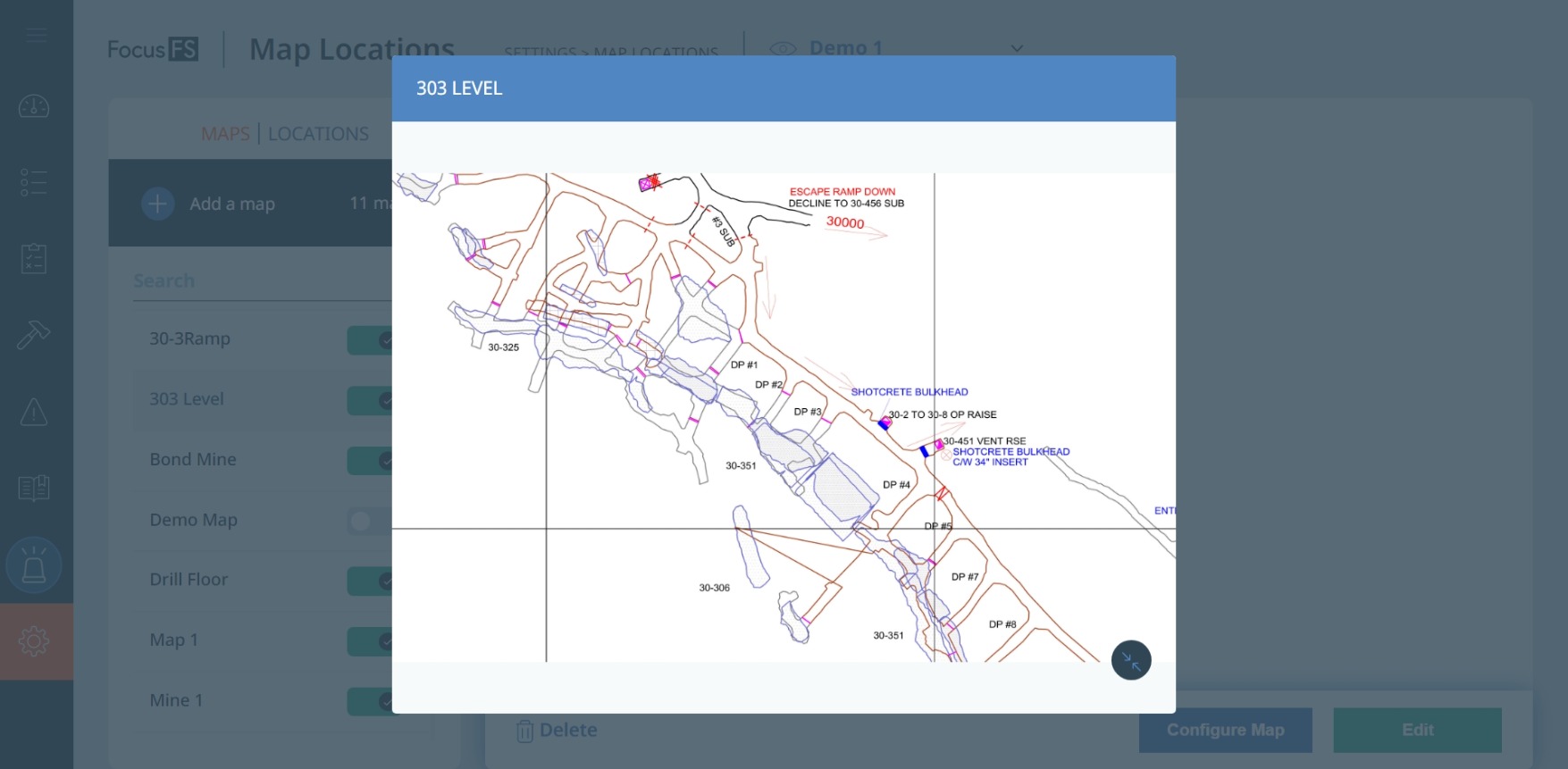Screen dimensions: 1568x769
Task: Open the book library sidebar icon
Action: click(34, 488)
